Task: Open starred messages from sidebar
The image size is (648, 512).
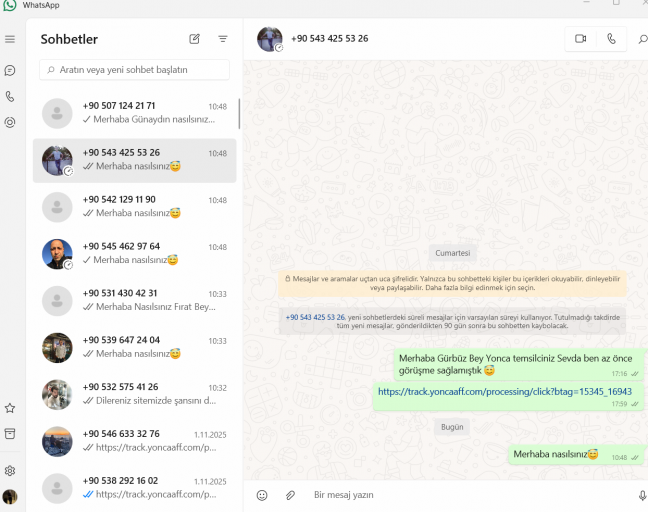Action: 10,408
